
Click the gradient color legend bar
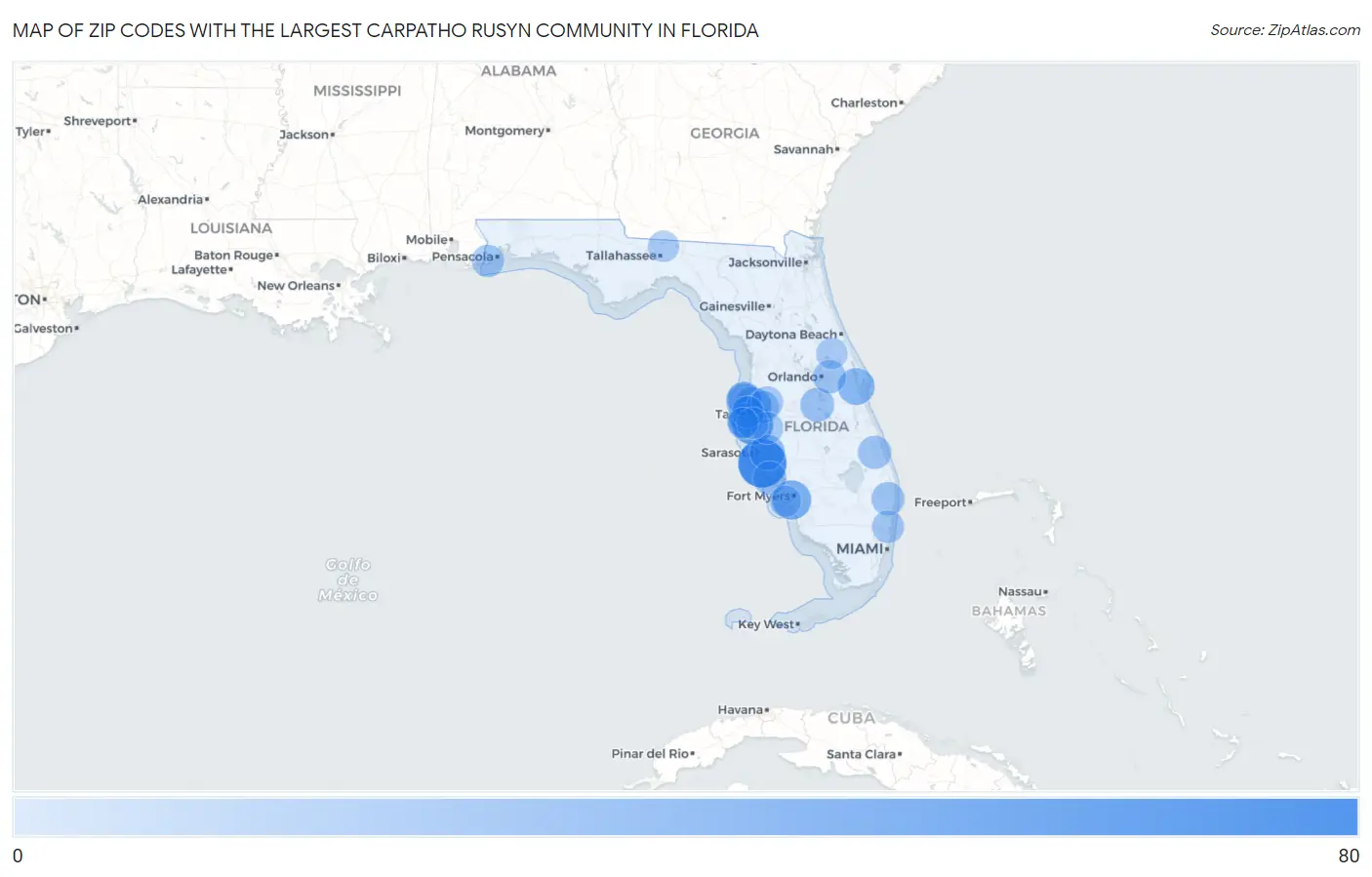click(x=685, y=817)
